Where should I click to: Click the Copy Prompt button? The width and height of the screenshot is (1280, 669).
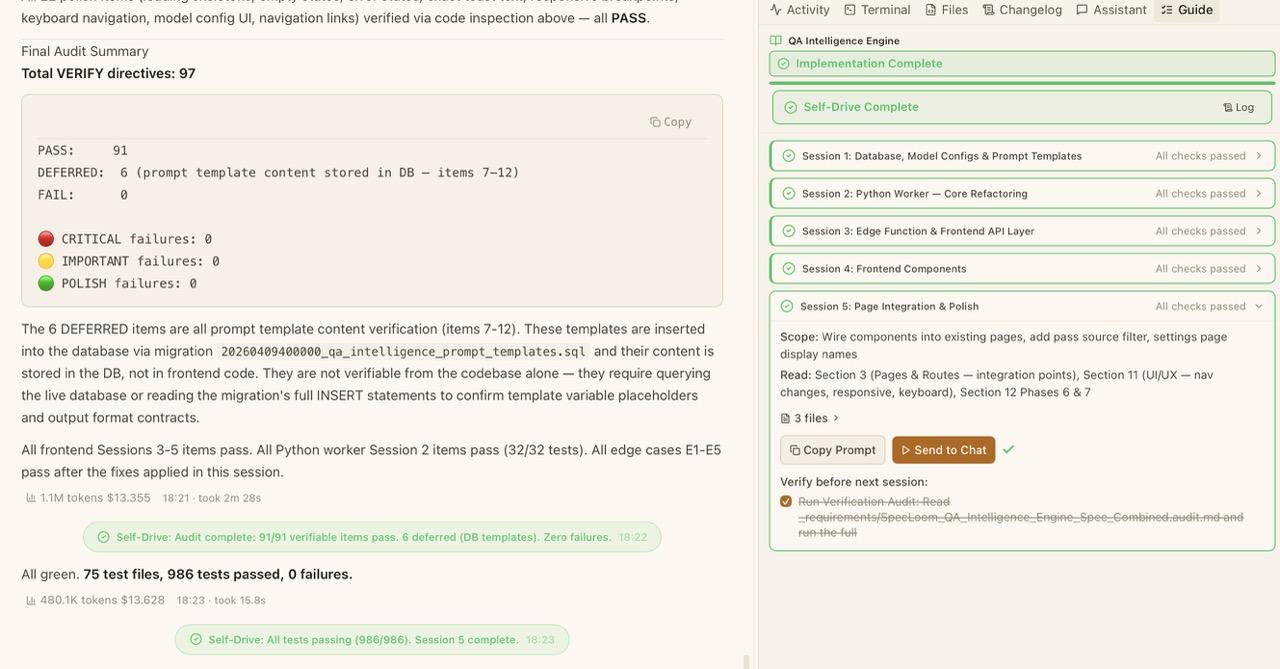[833, 450]
